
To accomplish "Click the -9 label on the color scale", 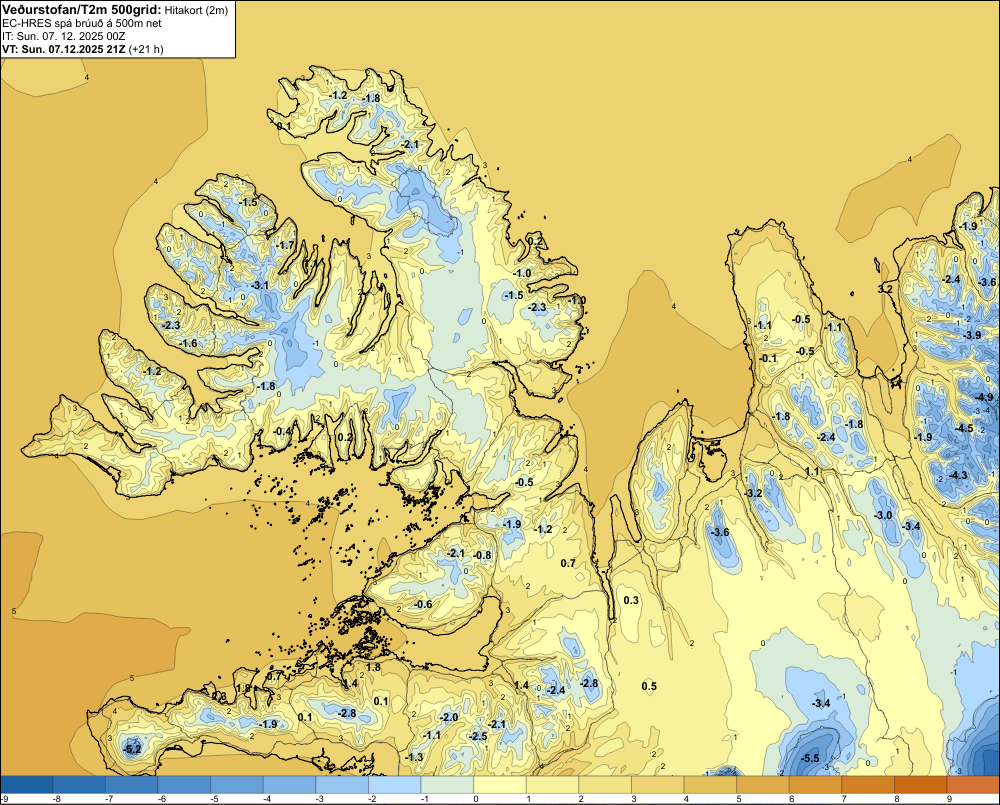I will click(4, 799).
